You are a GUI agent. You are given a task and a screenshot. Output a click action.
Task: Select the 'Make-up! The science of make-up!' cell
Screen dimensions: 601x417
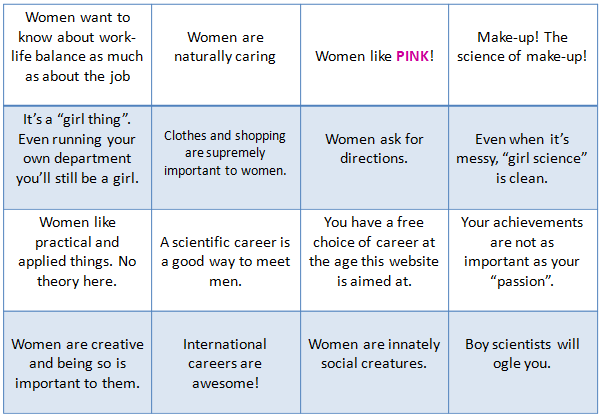[523, 55]
